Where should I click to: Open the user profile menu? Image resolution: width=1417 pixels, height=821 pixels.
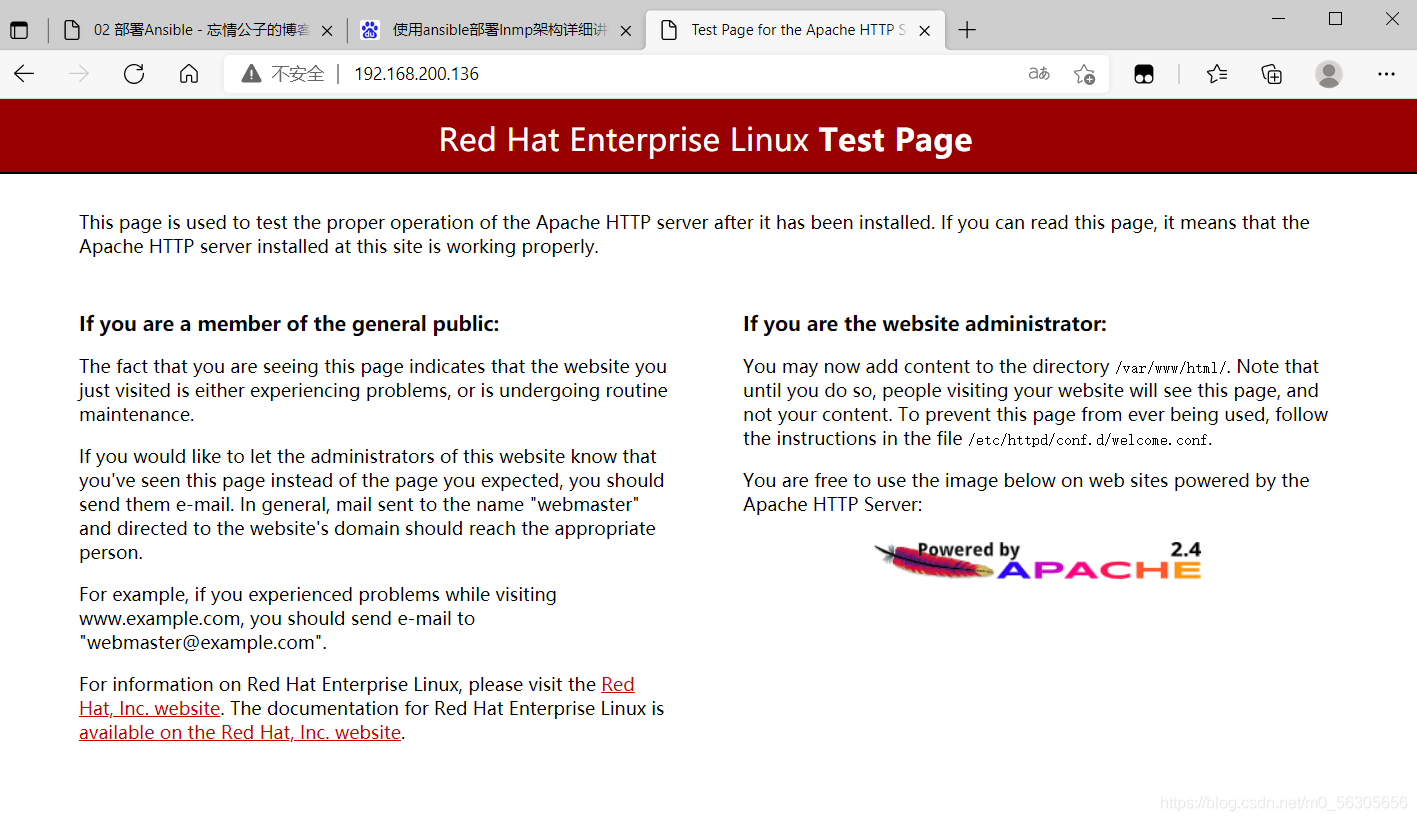pos(1329,74)
